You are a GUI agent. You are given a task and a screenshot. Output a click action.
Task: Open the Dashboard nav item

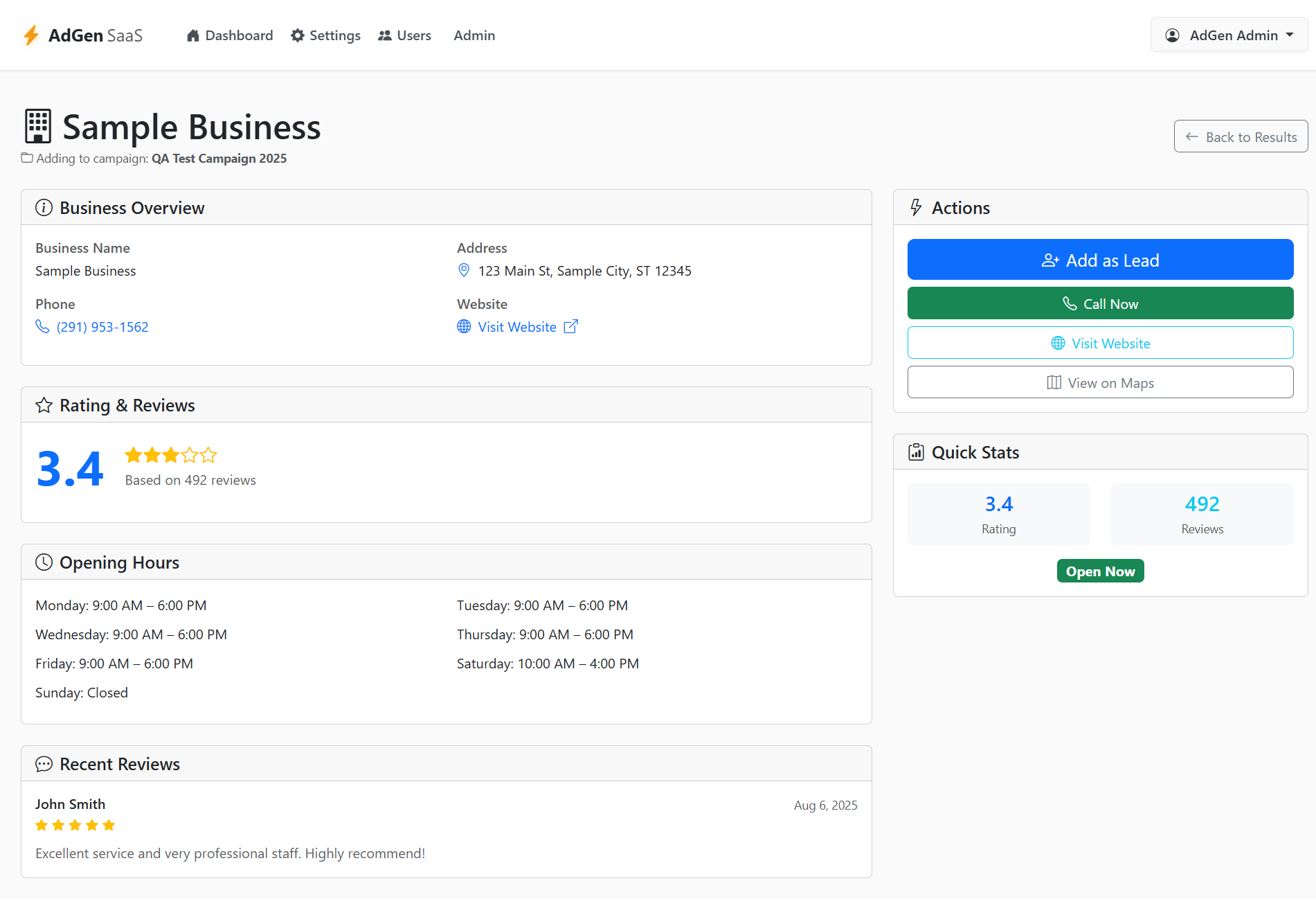(x=230, y=35)
